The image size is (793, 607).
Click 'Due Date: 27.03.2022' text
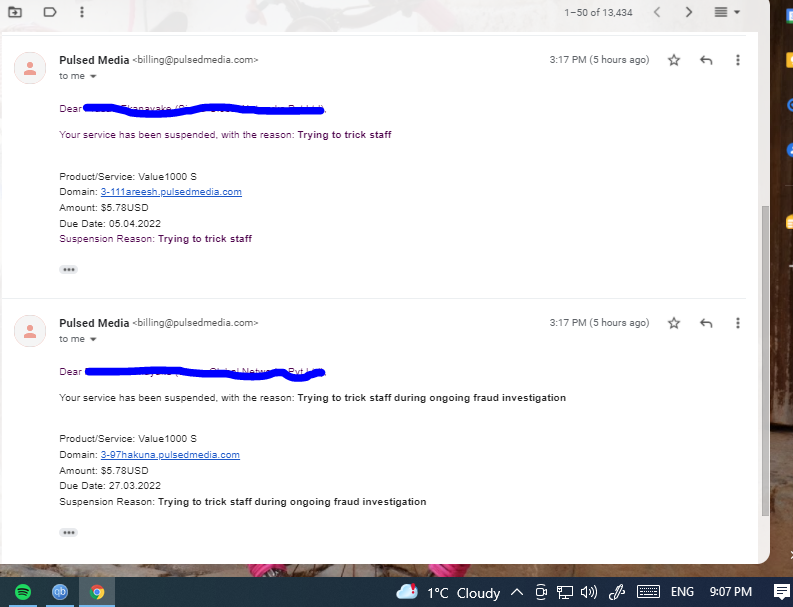point(110,486)
